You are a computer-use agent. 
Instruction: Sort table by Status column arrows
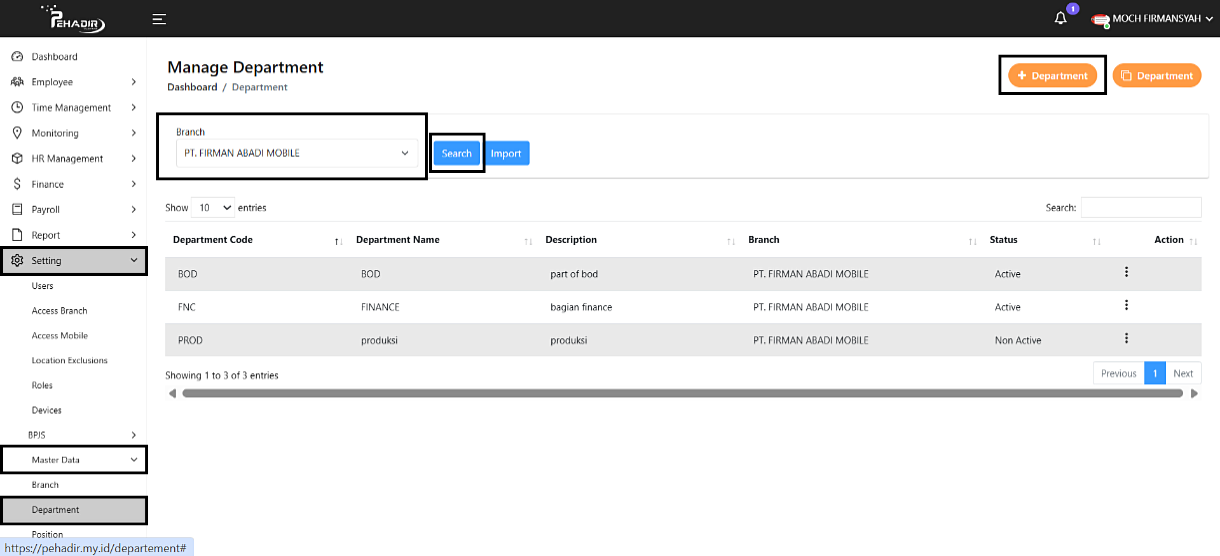1096,241
